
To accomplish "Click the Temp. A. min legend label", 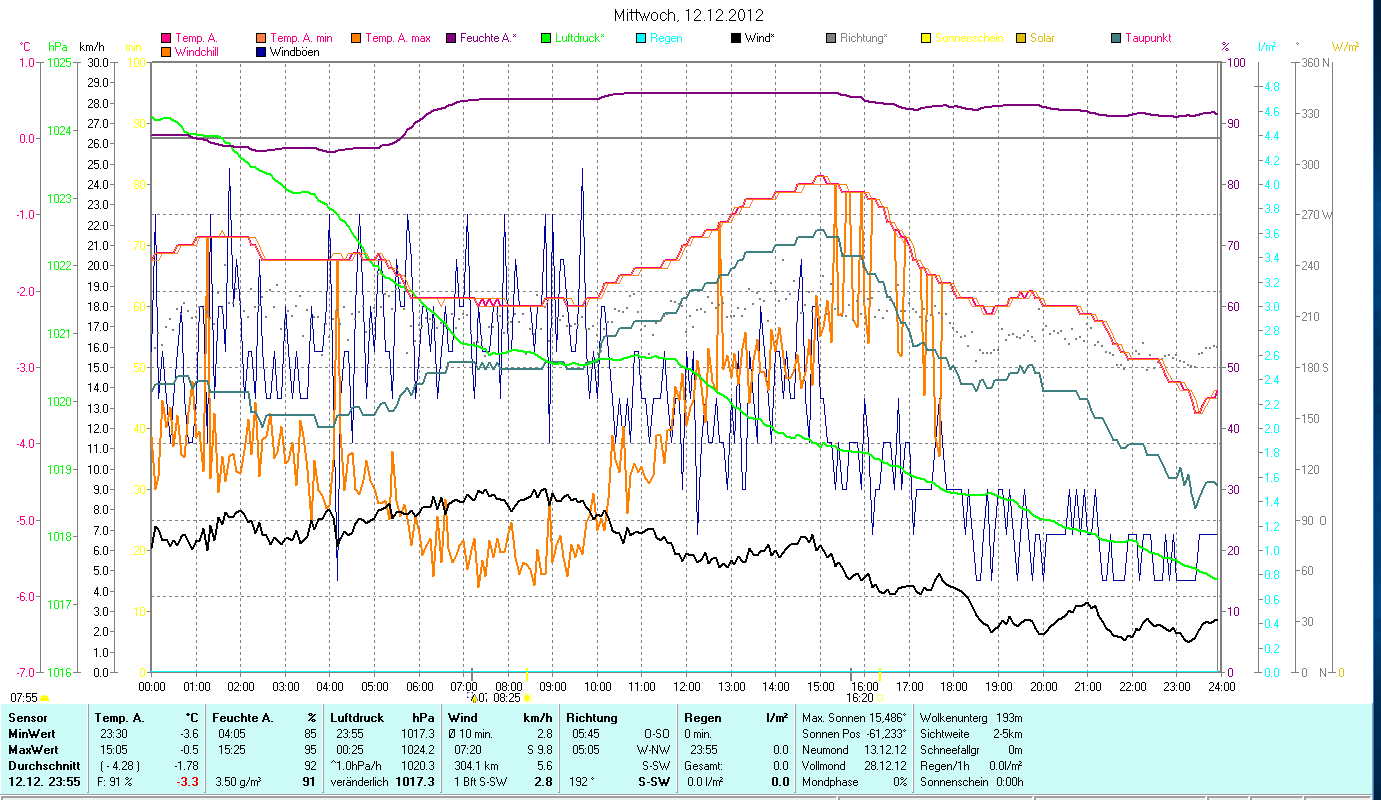I will [300, 38].
